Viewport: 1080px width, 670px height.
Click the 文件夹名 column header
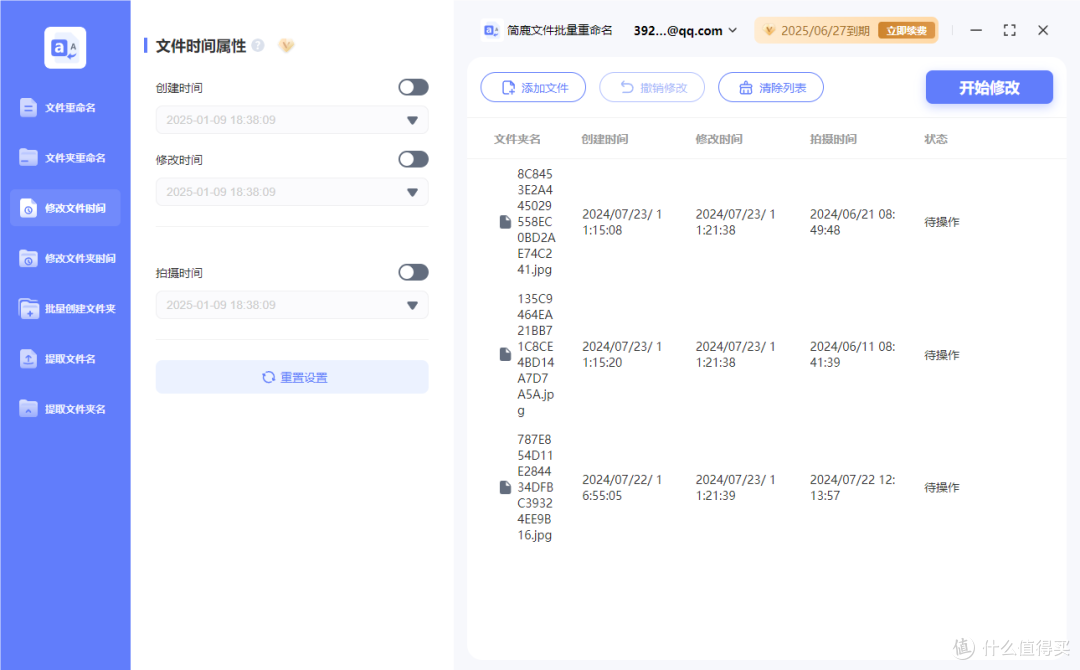pyautogui.click(x=517, y=139)
